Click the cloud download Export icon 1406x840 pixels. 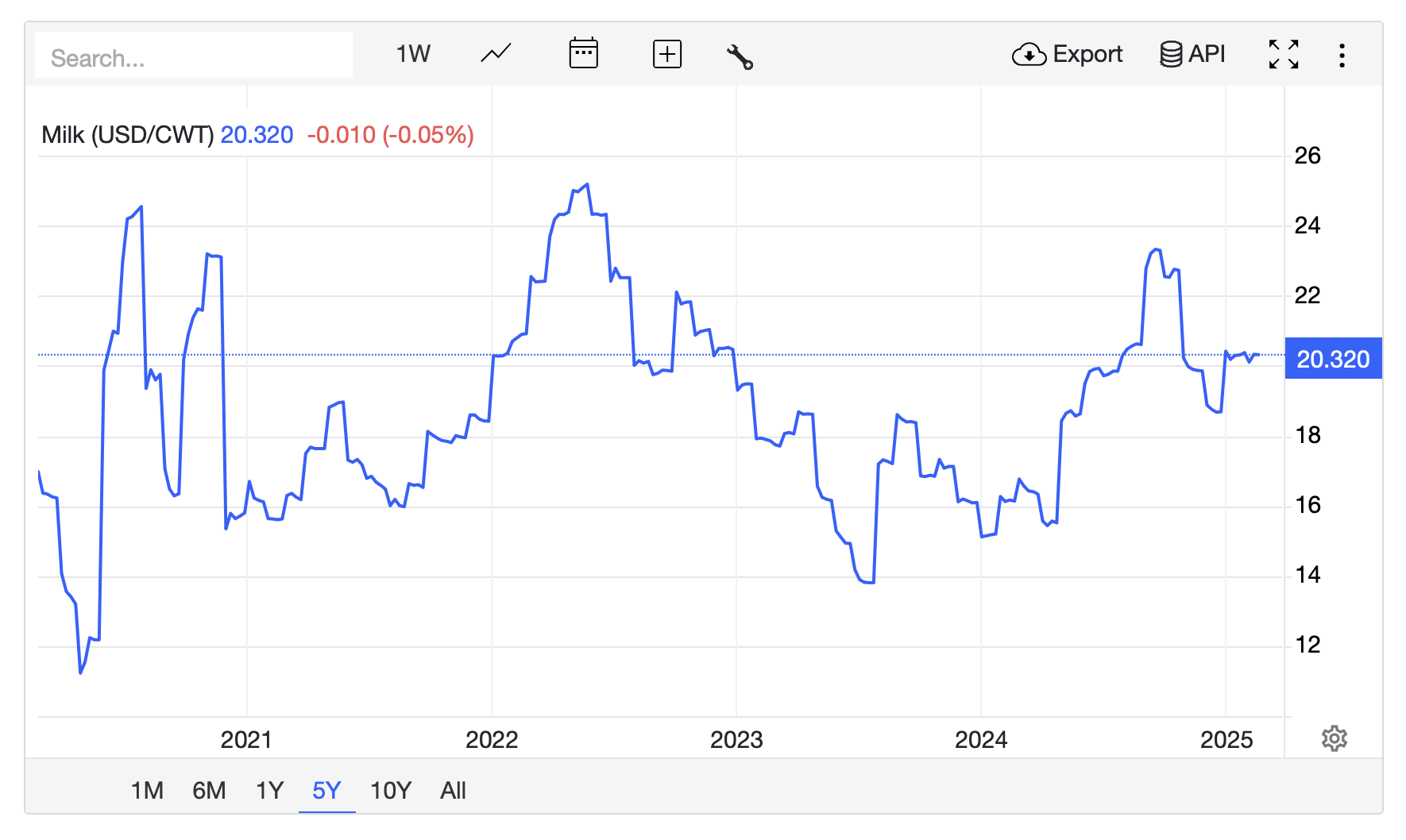(x=1029, y=55)
